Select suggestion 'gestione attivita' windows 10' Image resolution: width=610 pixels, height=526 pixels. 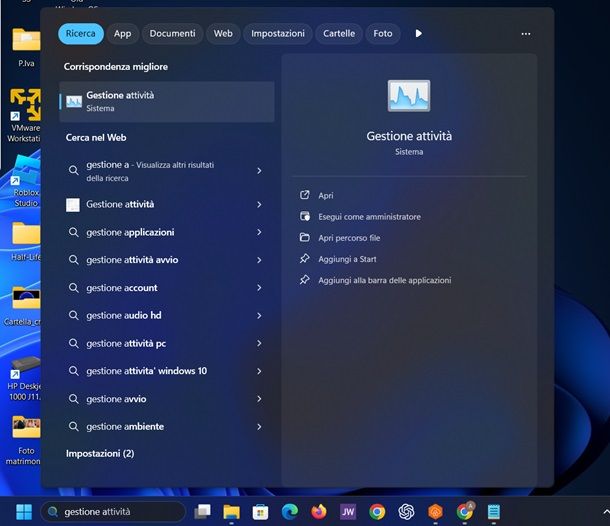(167, 371)
